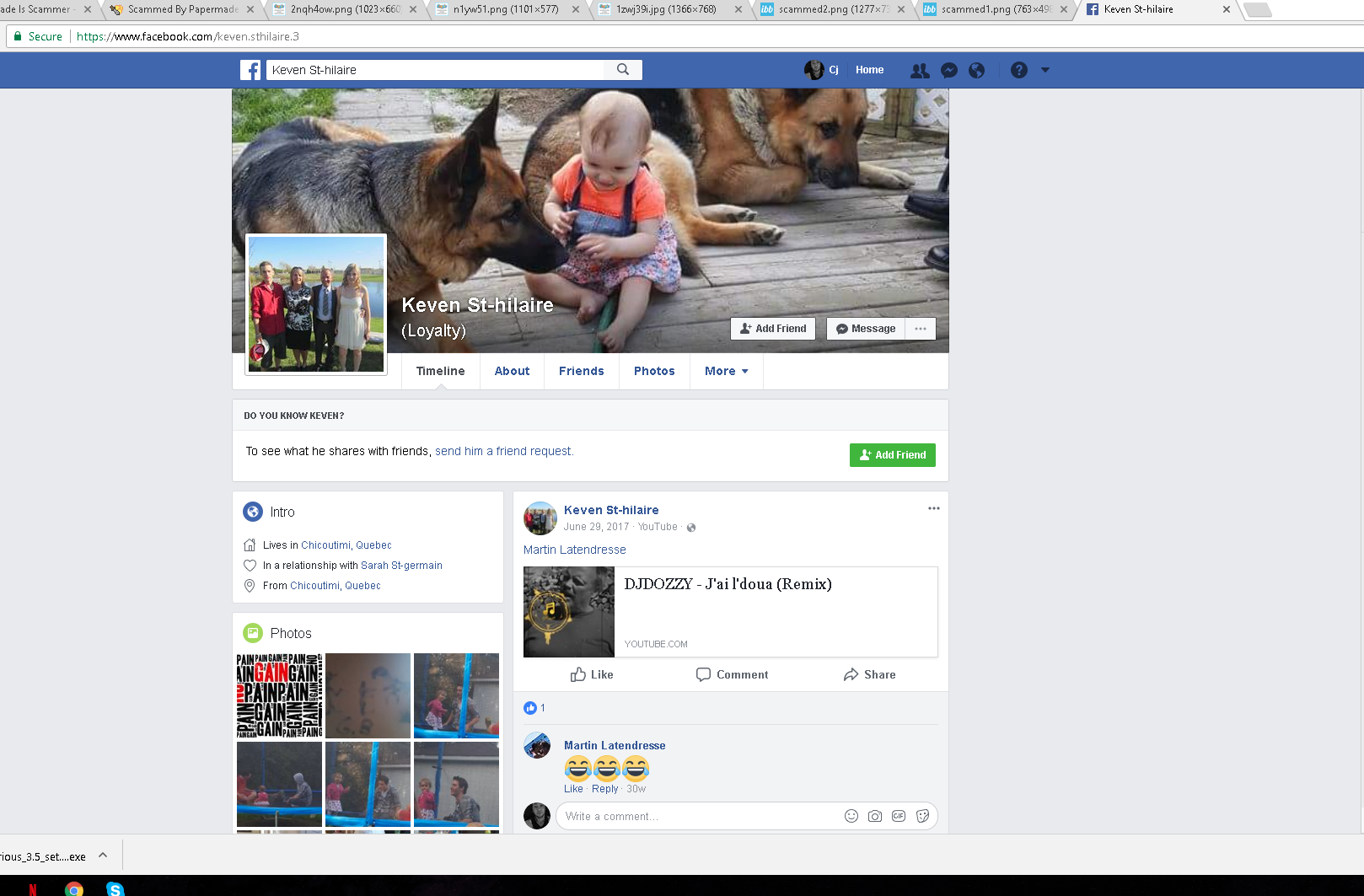Viewport: 1364px width, 896px height.
Task: Open Messenger icon in header
Action: (949, 71)
